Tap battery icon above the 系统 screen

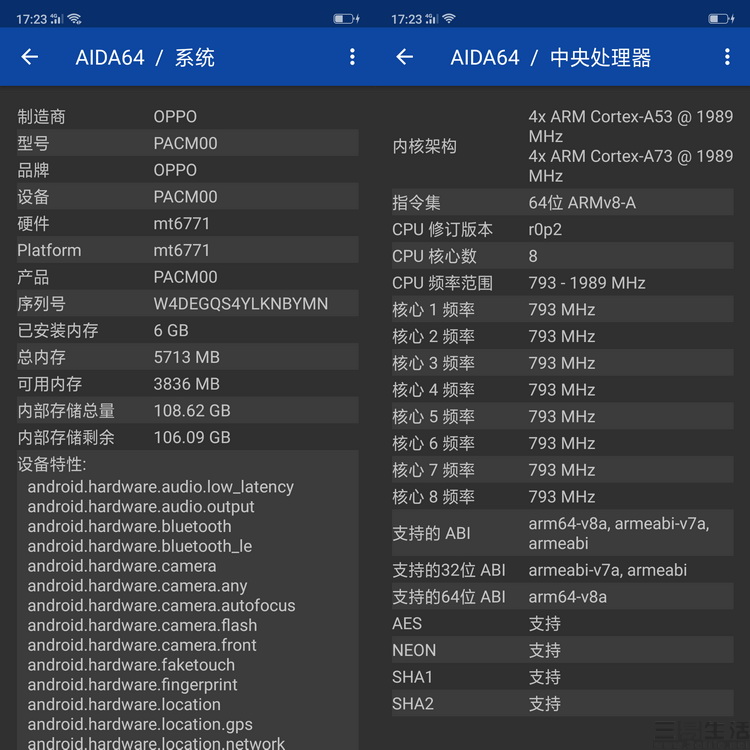345,19
